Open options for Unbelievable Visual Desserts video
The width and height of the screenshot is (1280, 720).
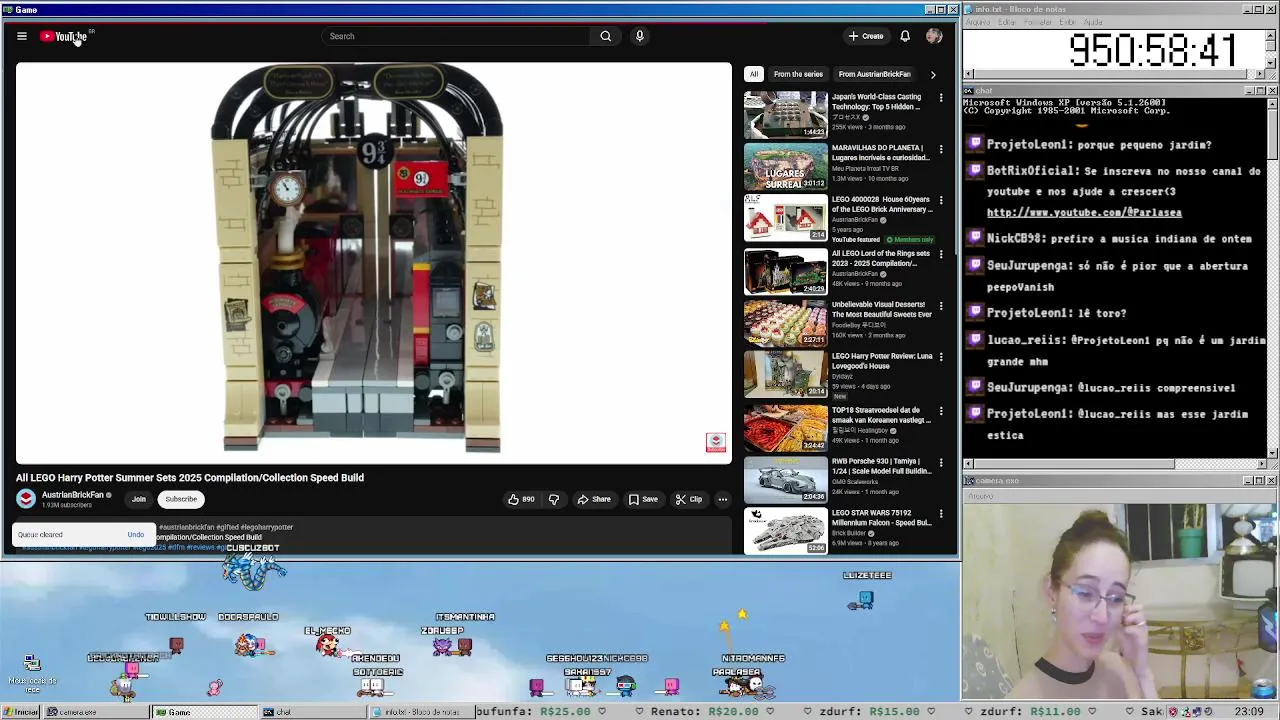pyautogui.click(x=941, y=305)
